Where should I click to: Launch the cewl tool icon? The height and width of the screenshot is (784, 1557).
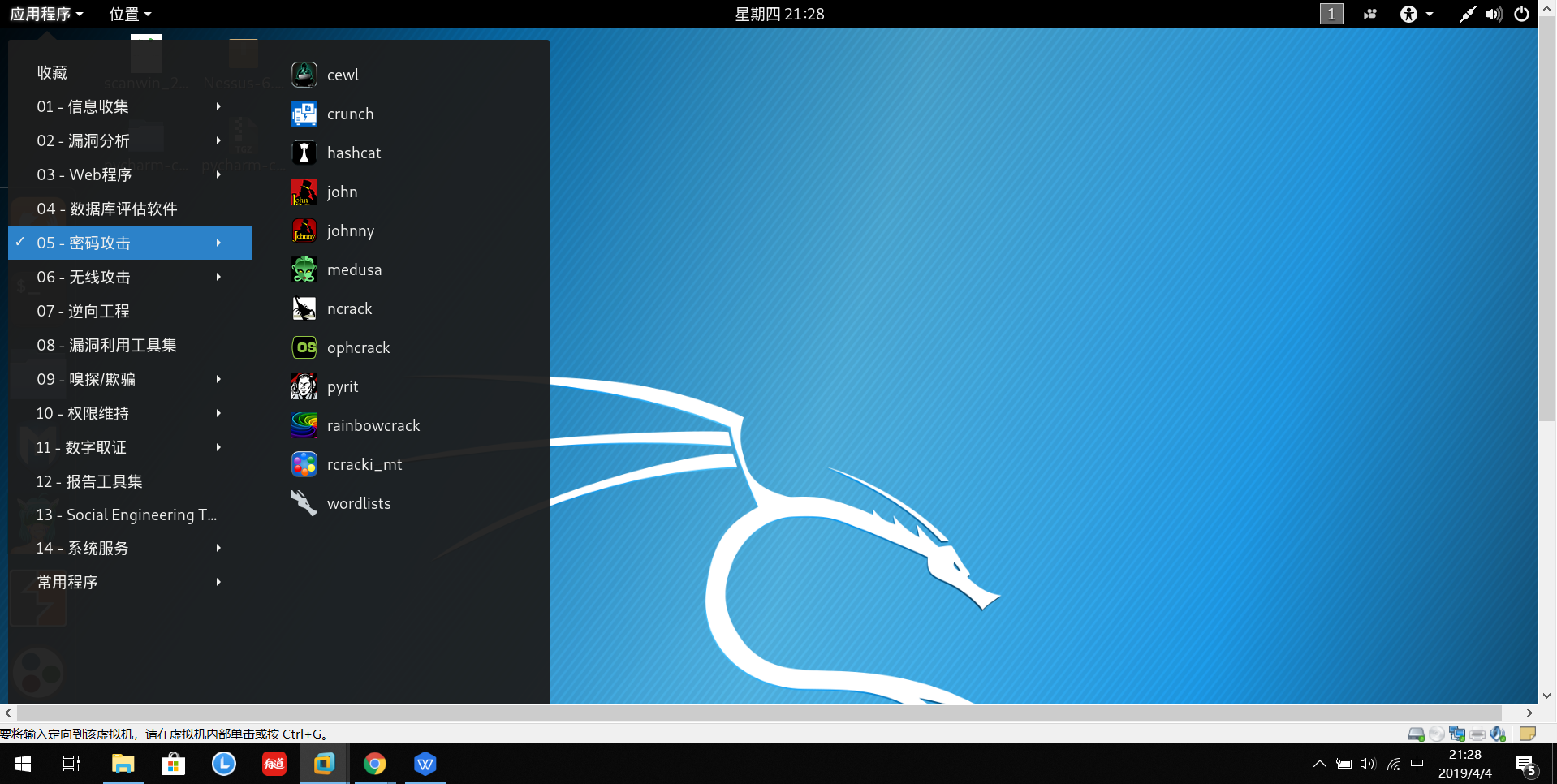point(304,75)
